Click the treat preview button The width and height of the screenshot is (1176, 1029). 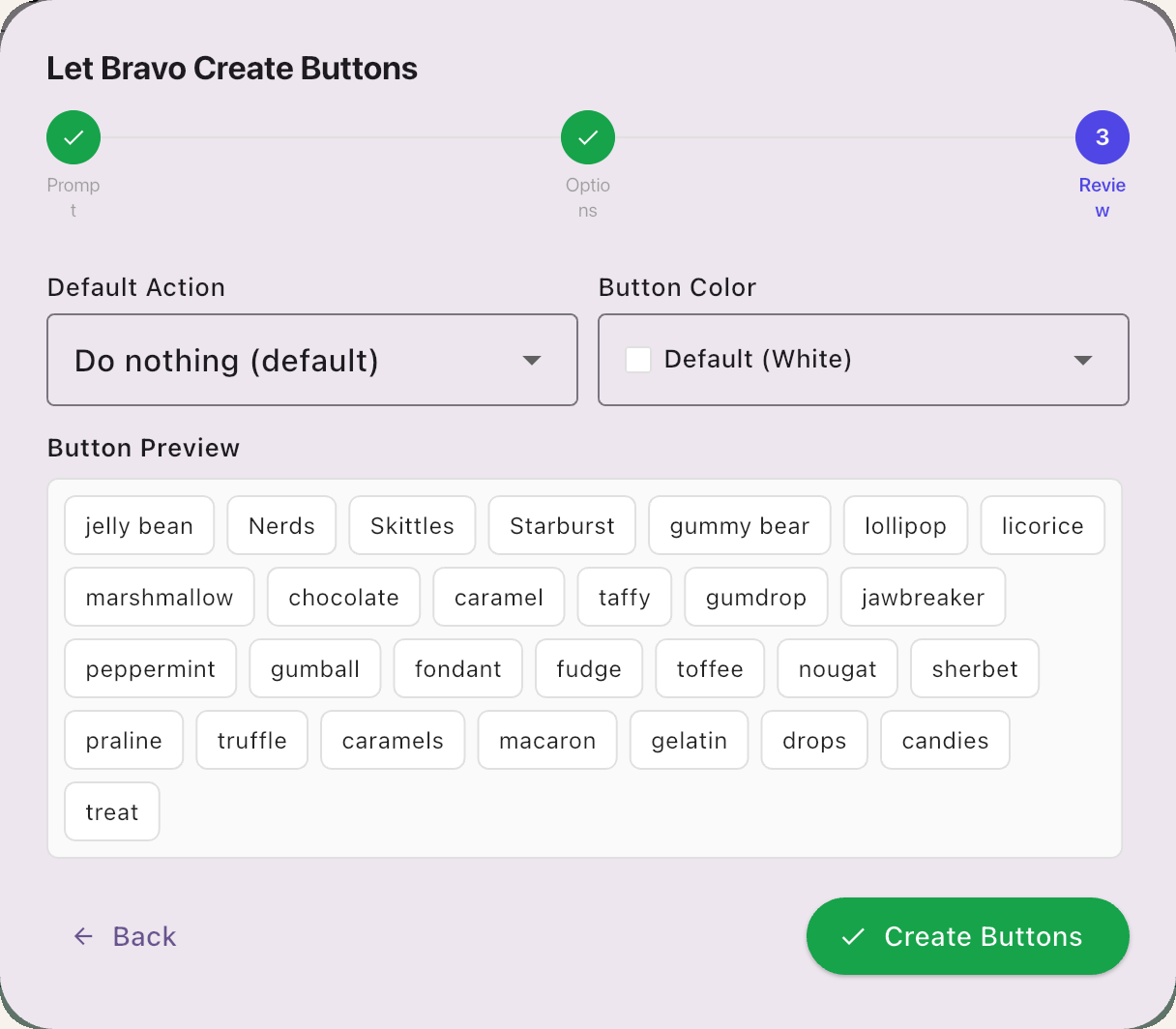pyautogui.click(x=112, y=811)
